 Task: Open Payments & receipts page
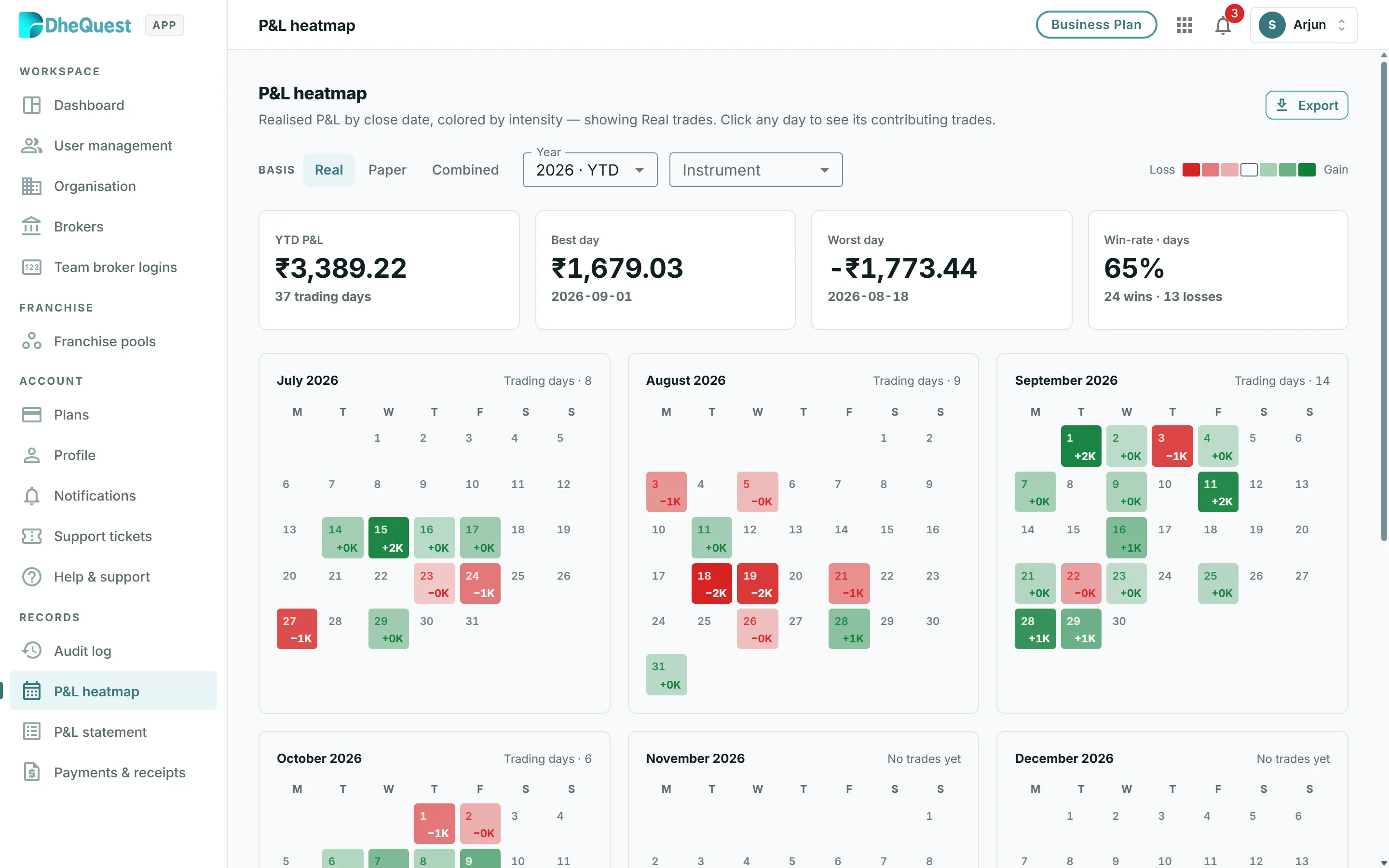click(x=113, y=772)
